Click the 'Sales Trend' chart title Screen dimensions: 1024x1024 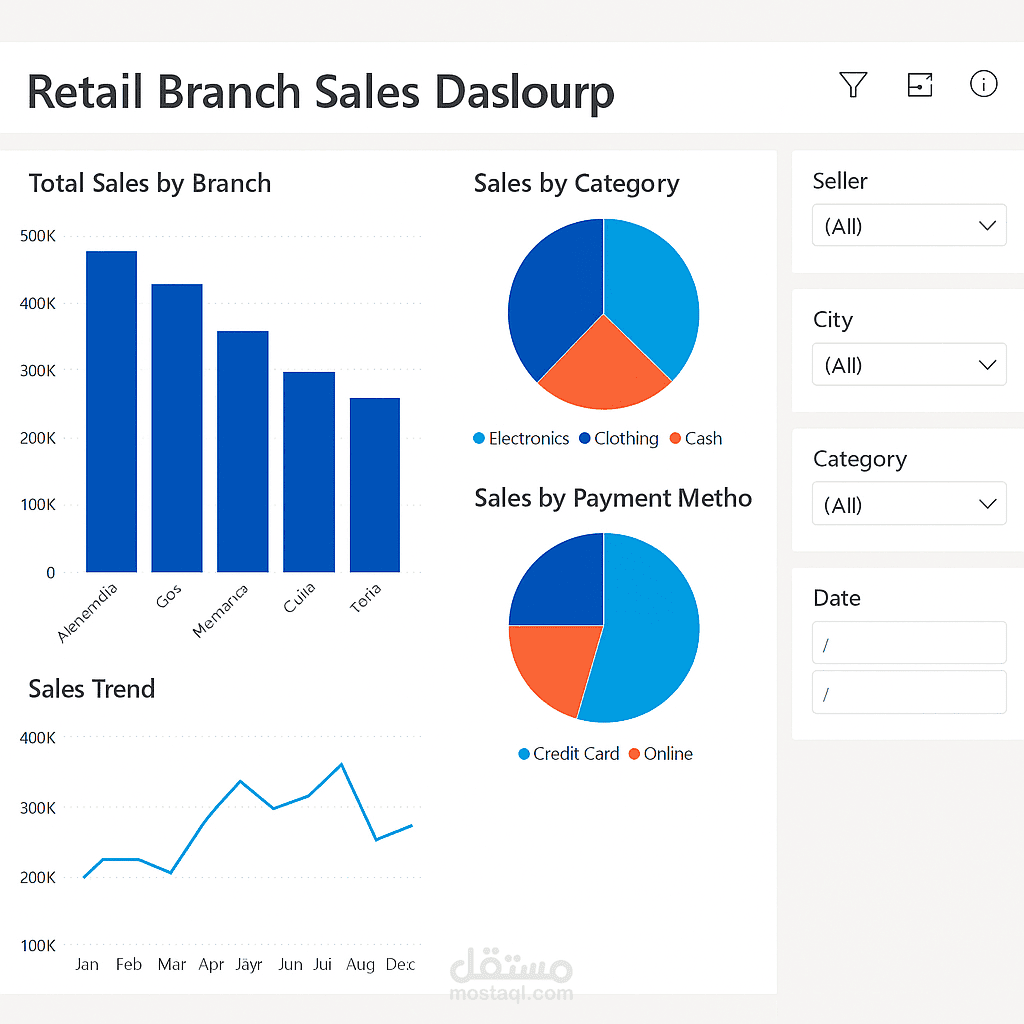click(x=91, y=689)
